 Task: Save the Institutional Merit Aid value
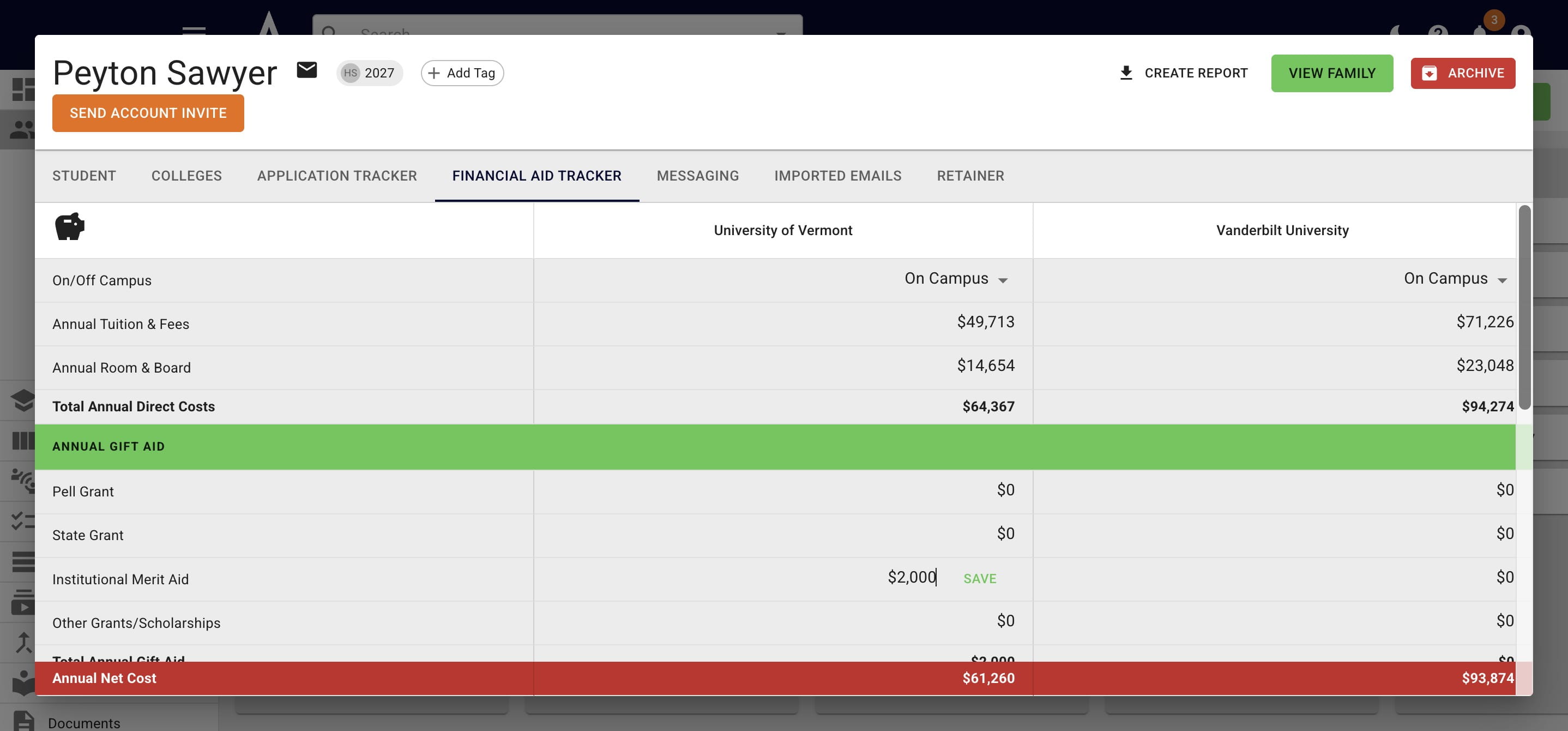(x=979, y=579)
